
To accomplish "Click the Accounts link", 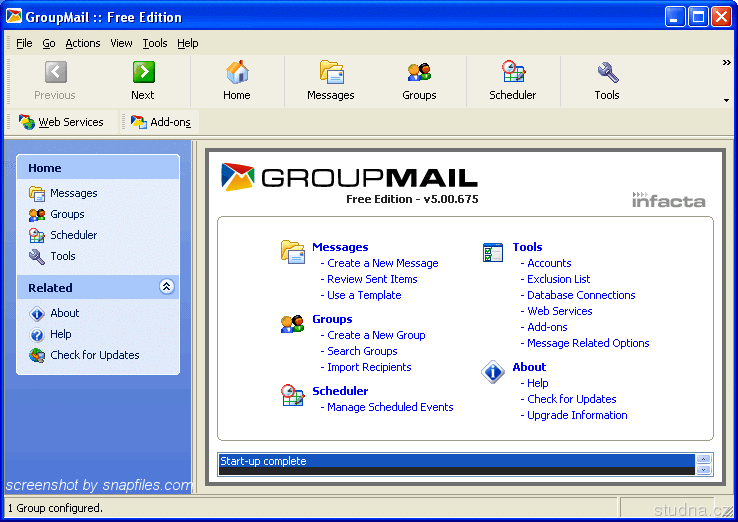I will coord(549,263).
